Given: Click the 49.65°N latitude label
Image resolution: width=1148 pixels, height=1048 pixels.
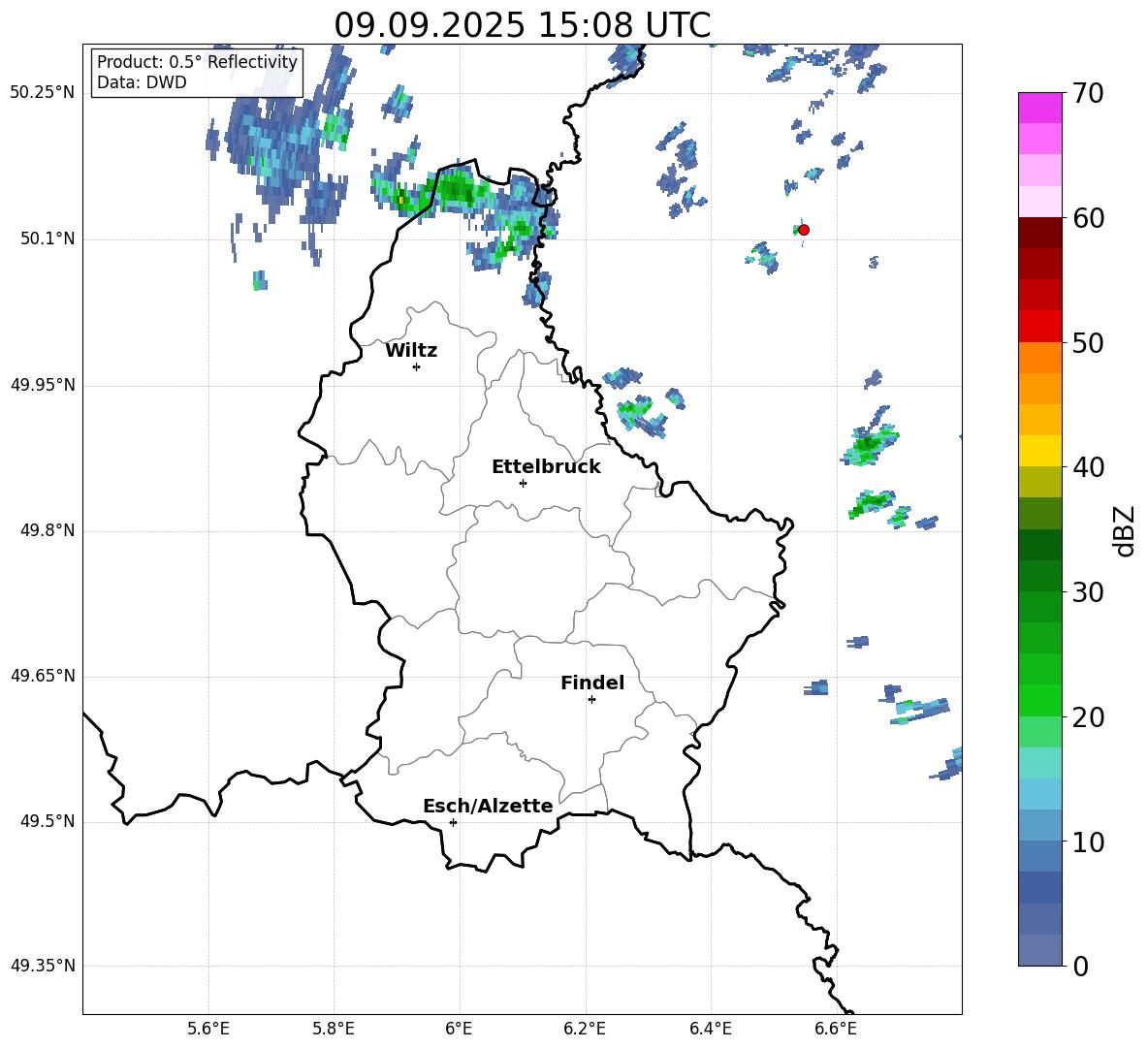Looking at the screenshot, I should (x=43, y=676).
